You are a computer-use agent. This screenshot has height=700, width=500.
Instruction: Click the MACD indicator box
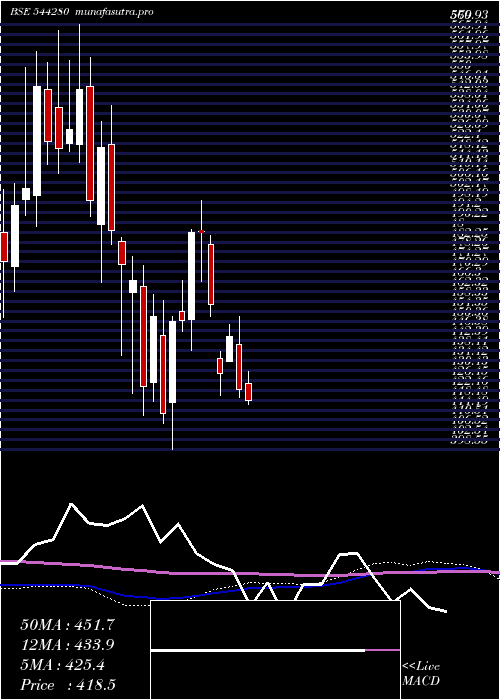(x=275, y=650)
